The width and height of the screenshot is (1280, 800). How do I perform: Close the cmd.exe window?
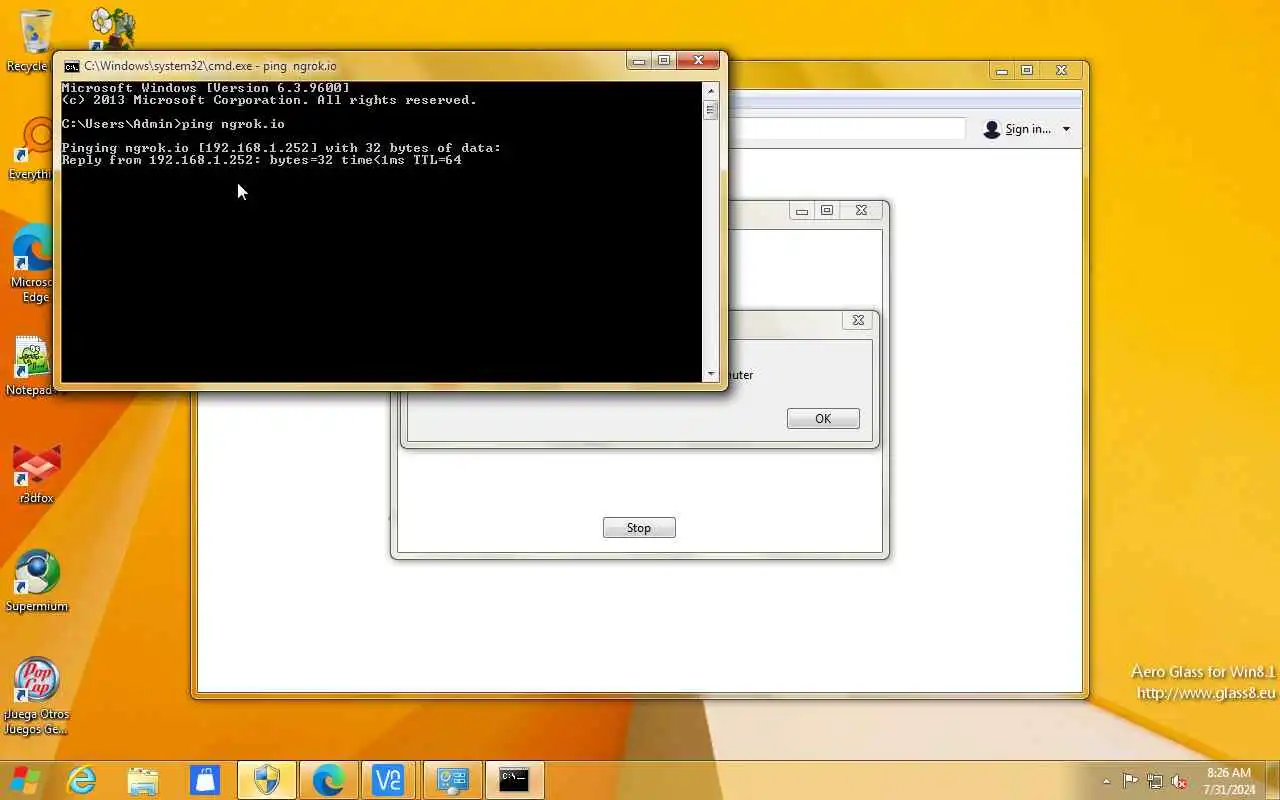698,60
